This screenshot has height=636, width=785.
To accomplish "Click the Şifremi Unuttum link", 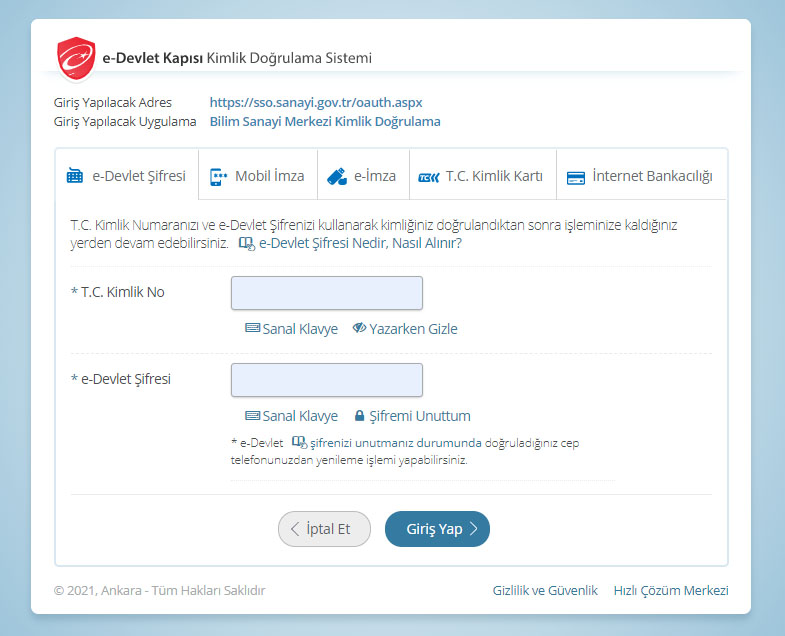I will point(413,416).
